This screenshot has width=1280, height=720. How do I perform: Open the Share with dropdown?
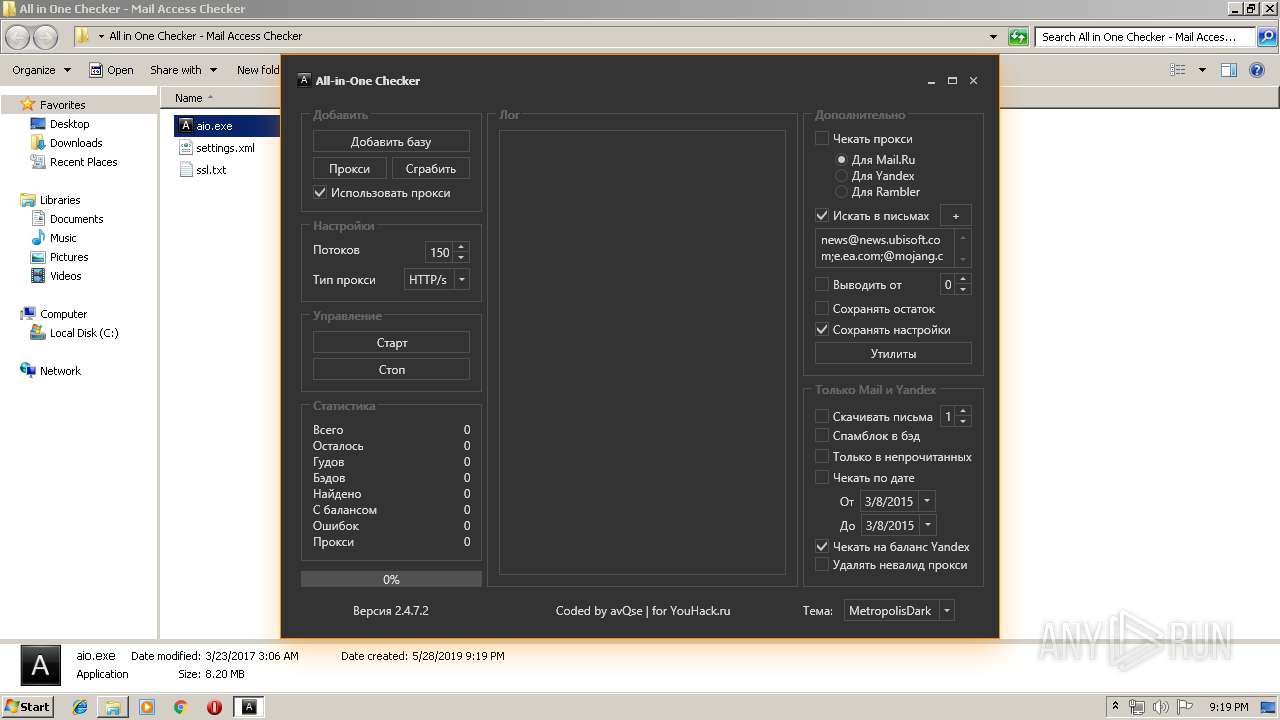tap(184, 70)
